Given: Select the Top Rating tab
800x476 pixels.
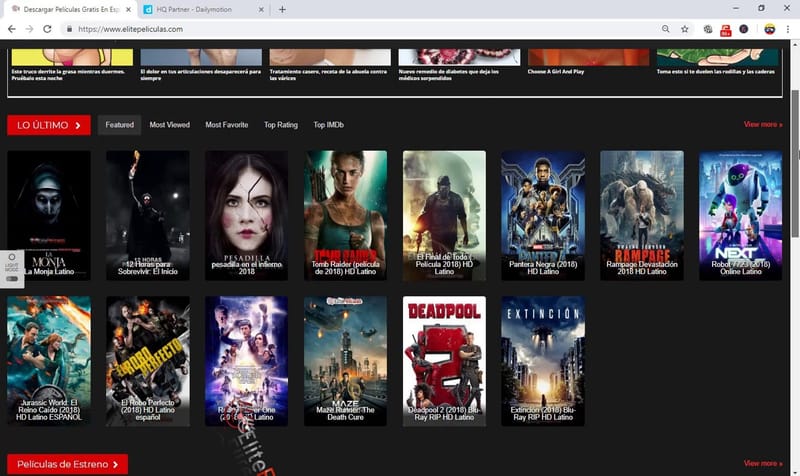Looking at the screenshot, I should pos(281,125).
